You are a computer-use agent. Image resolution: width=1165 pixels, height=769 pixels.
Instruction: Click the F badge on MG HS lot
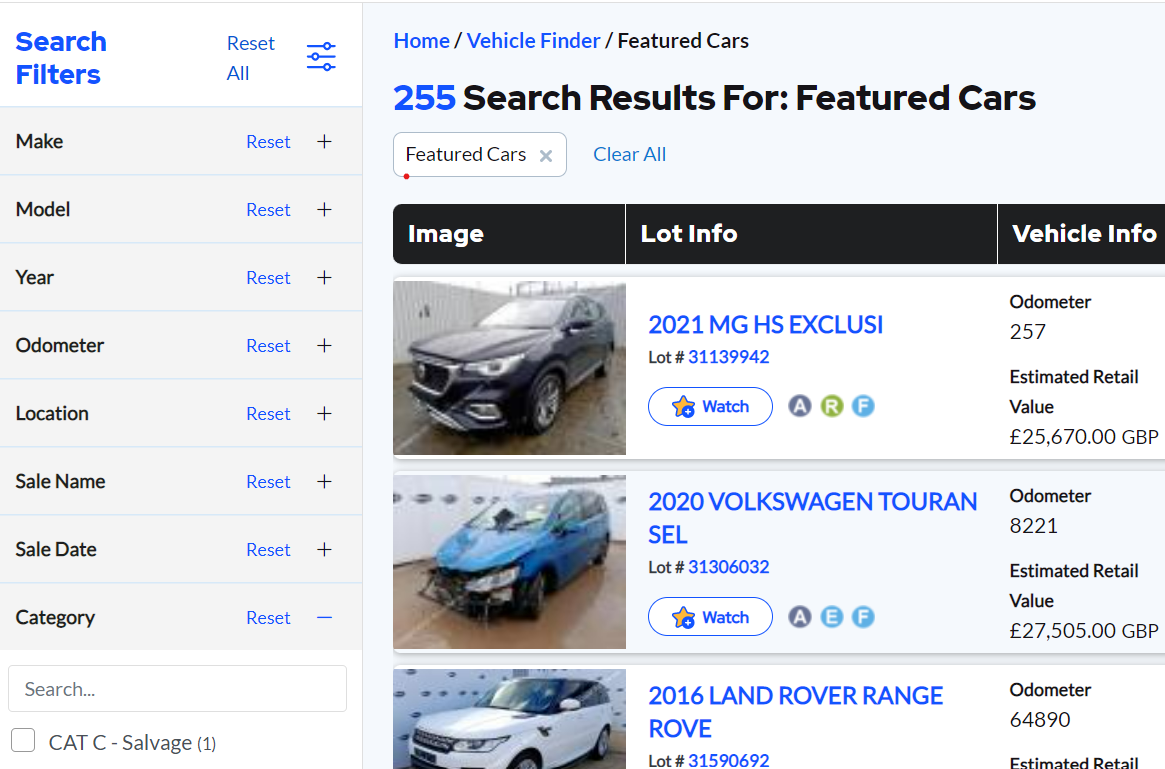coord(863,406)
